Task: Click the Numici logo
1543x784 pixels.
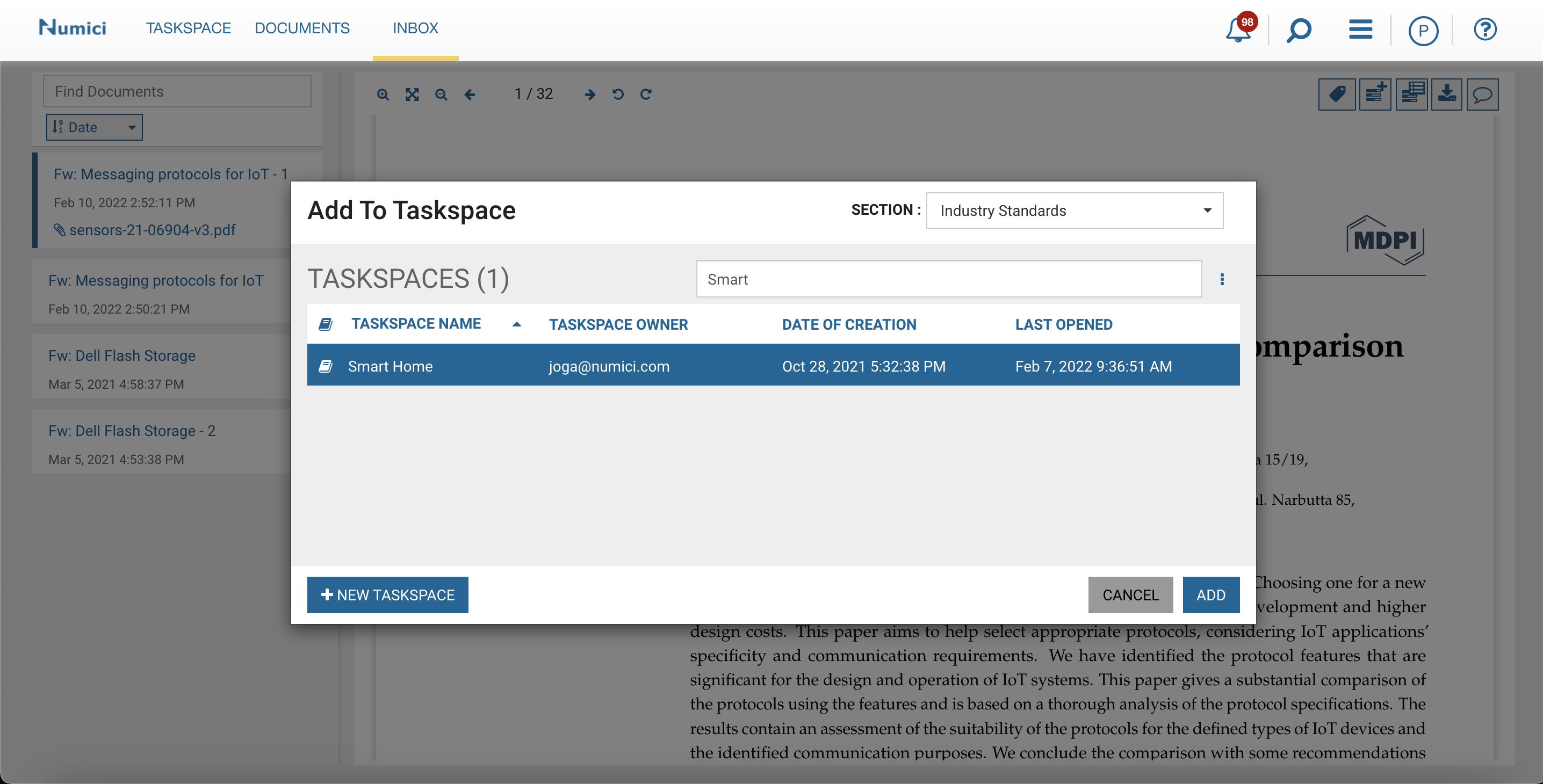Action: click(73, 27)
